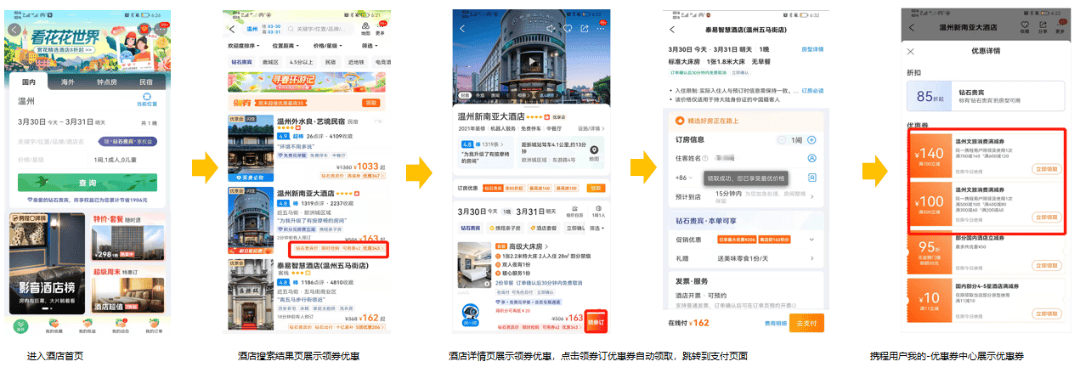The width and height of the screenshot is (1080, 367).
Task: Click the search keyword field on results page
Action: click(321, 29)
